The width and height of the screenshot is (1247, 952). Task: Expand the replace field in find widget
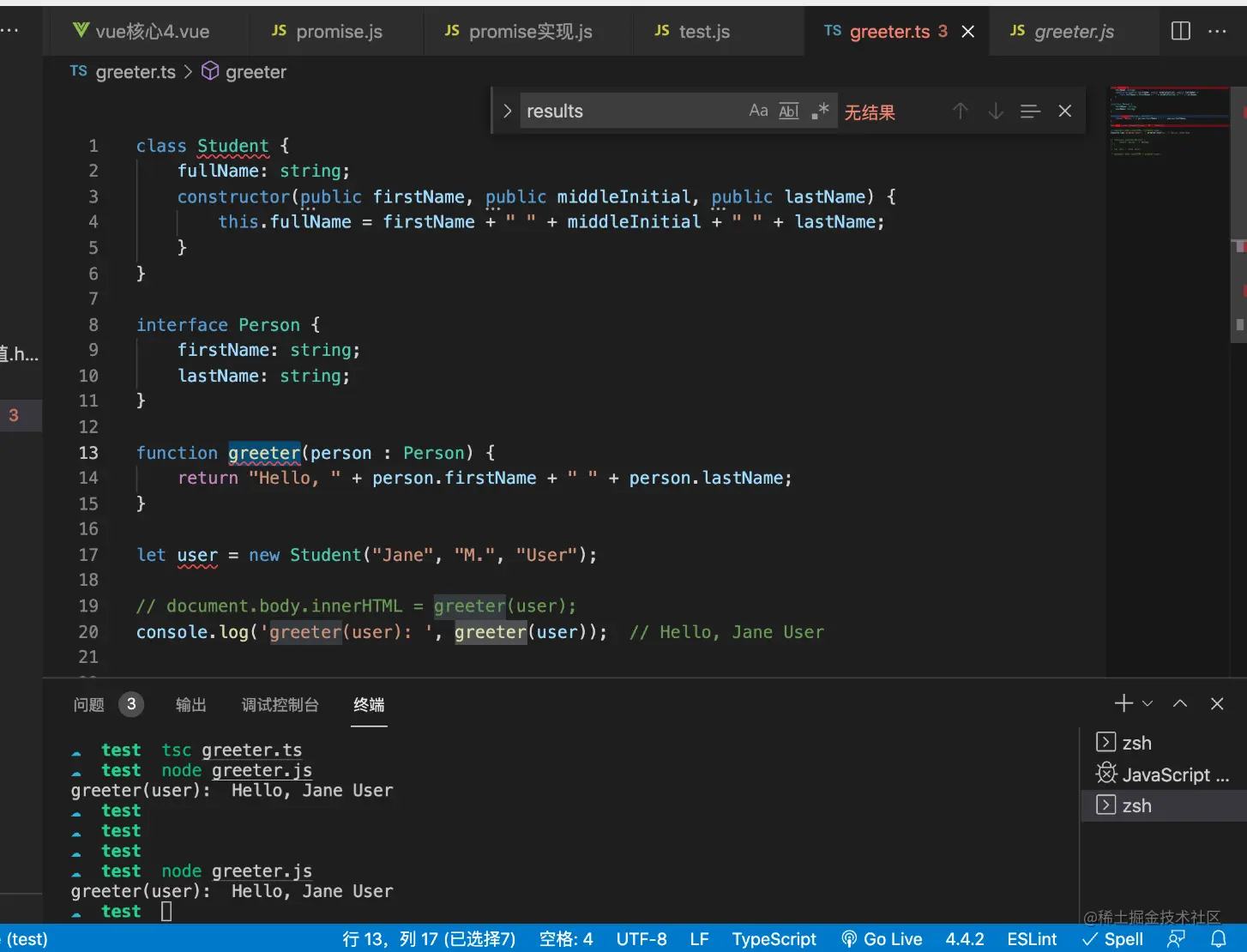tap(507, 111)
